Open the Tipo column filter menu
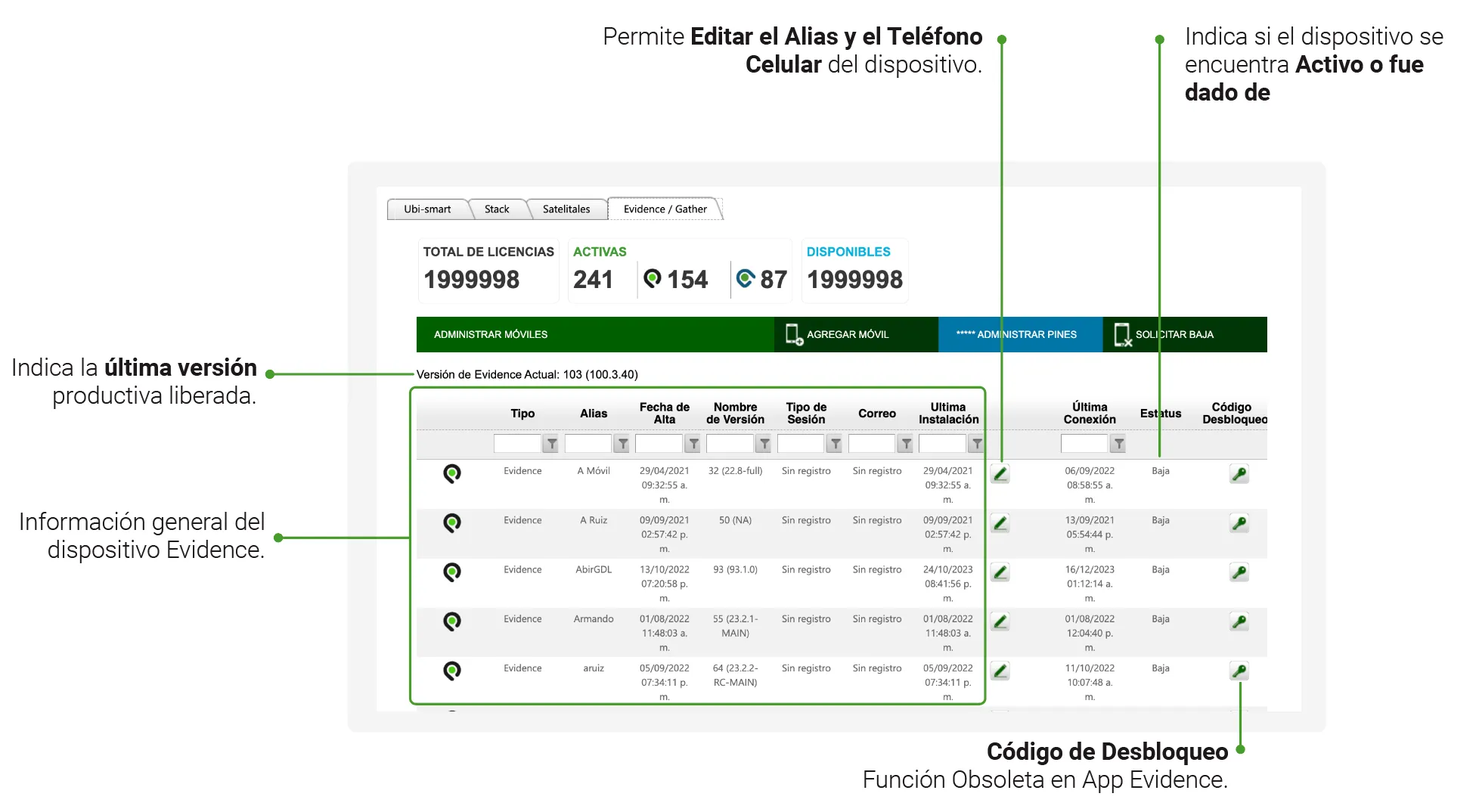 [x=551, y=444]
